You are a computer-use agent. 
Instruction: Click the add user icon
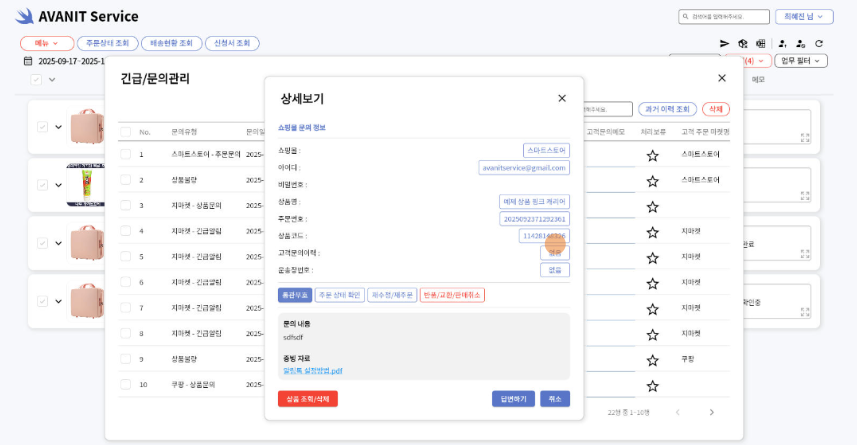(x=782, y=44)
